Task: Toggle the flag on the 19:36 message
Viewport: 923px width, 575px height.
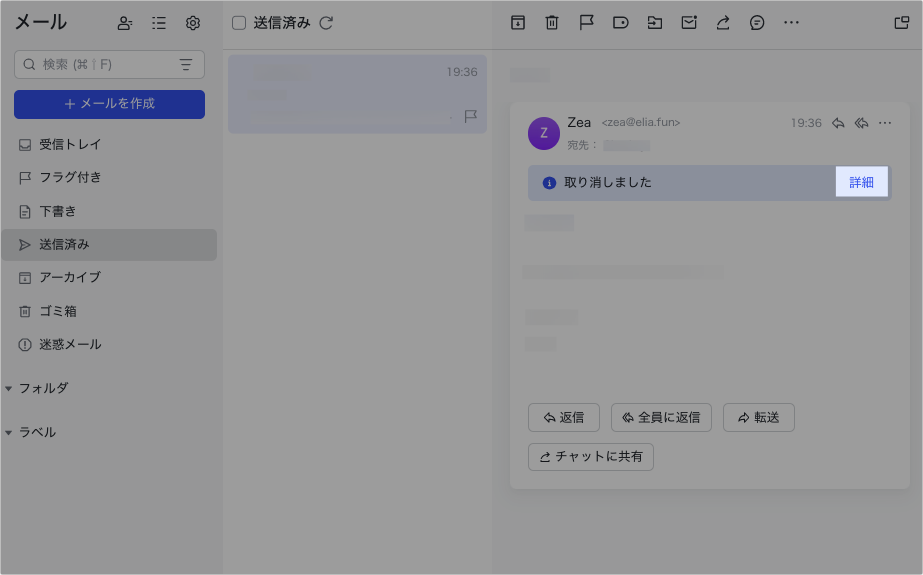Action: [471, 116]
